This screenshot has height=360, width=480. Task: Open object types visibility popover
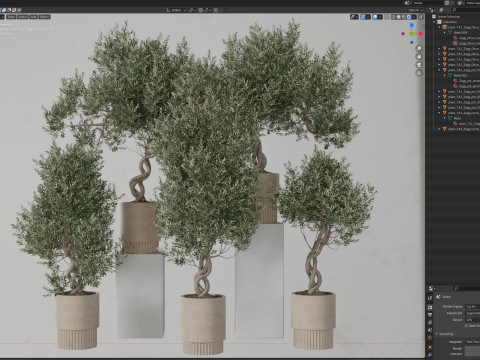pos(354,17)
